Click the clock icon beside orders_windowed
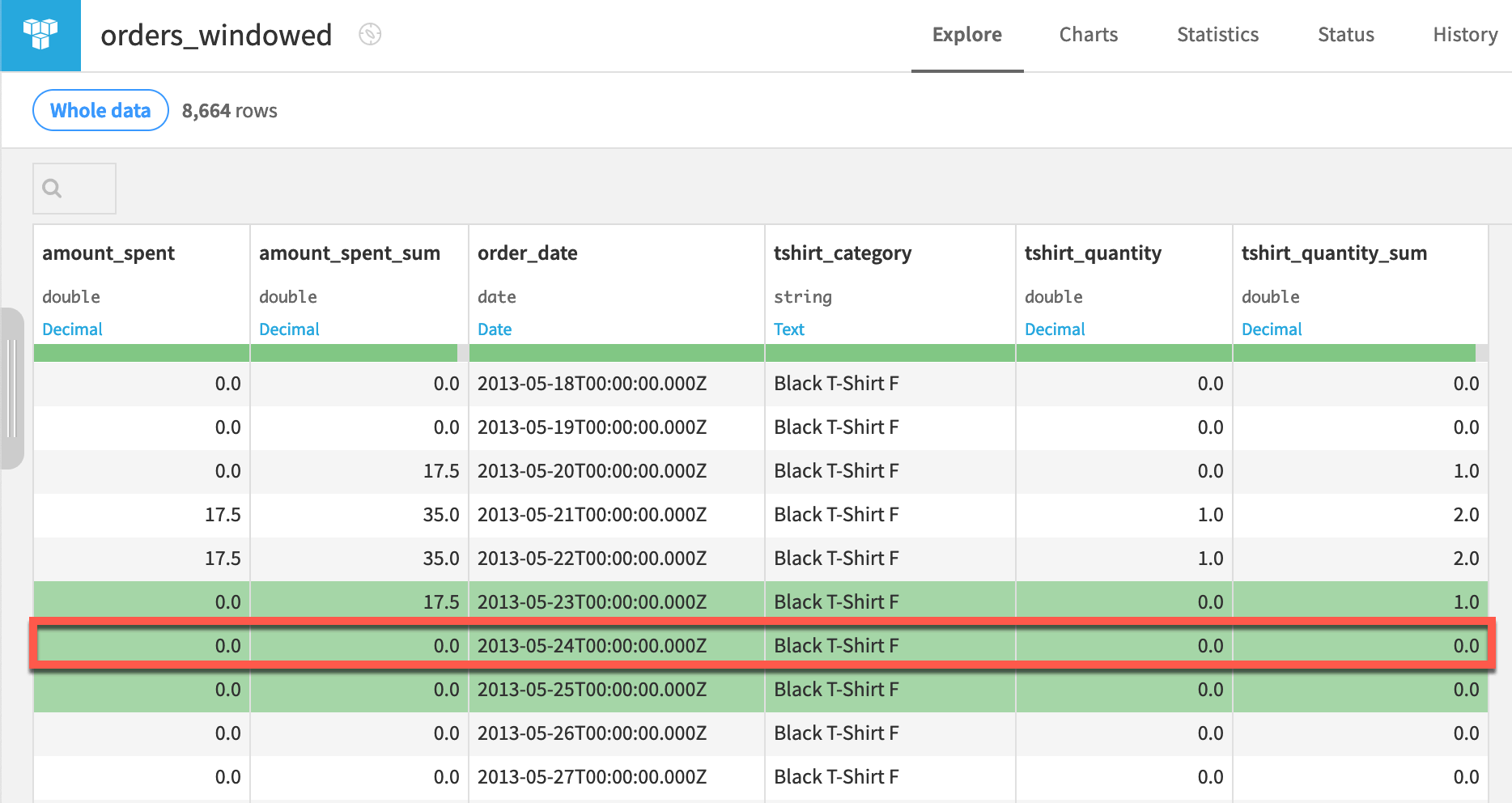 tap(370, 35)
